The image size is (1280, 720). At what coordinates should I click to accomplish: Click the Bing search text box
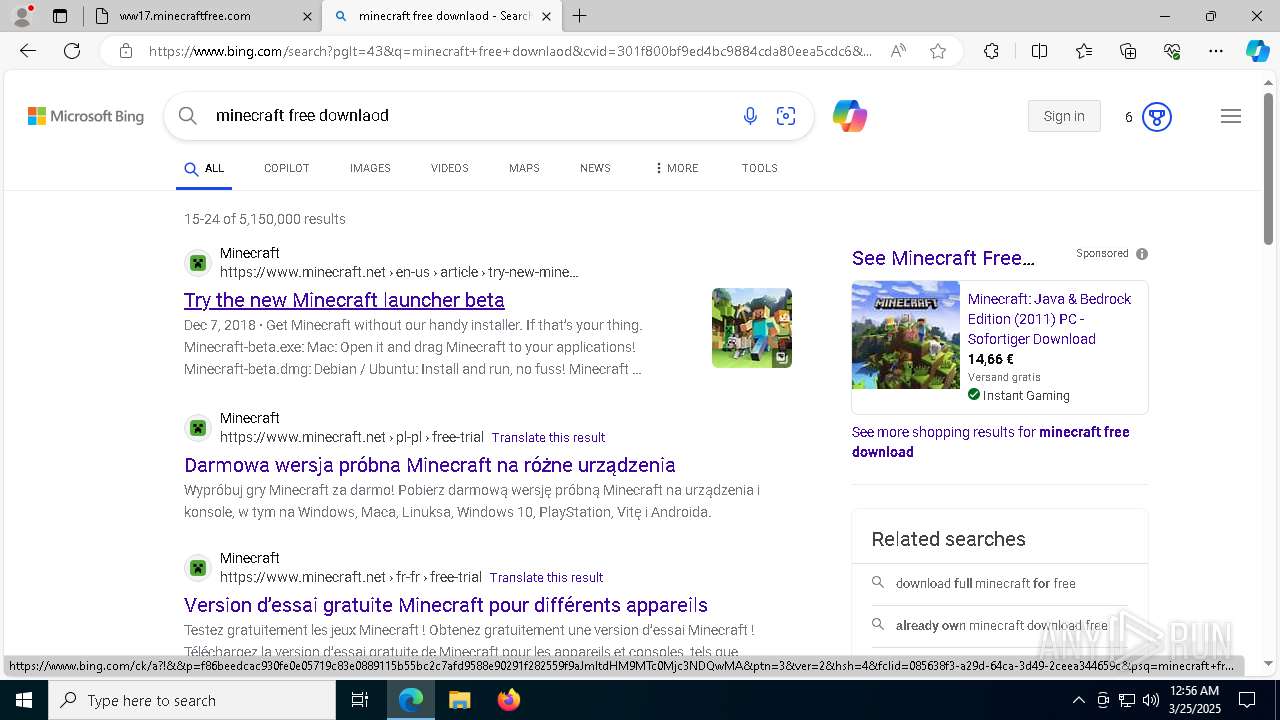coord(470,116)
